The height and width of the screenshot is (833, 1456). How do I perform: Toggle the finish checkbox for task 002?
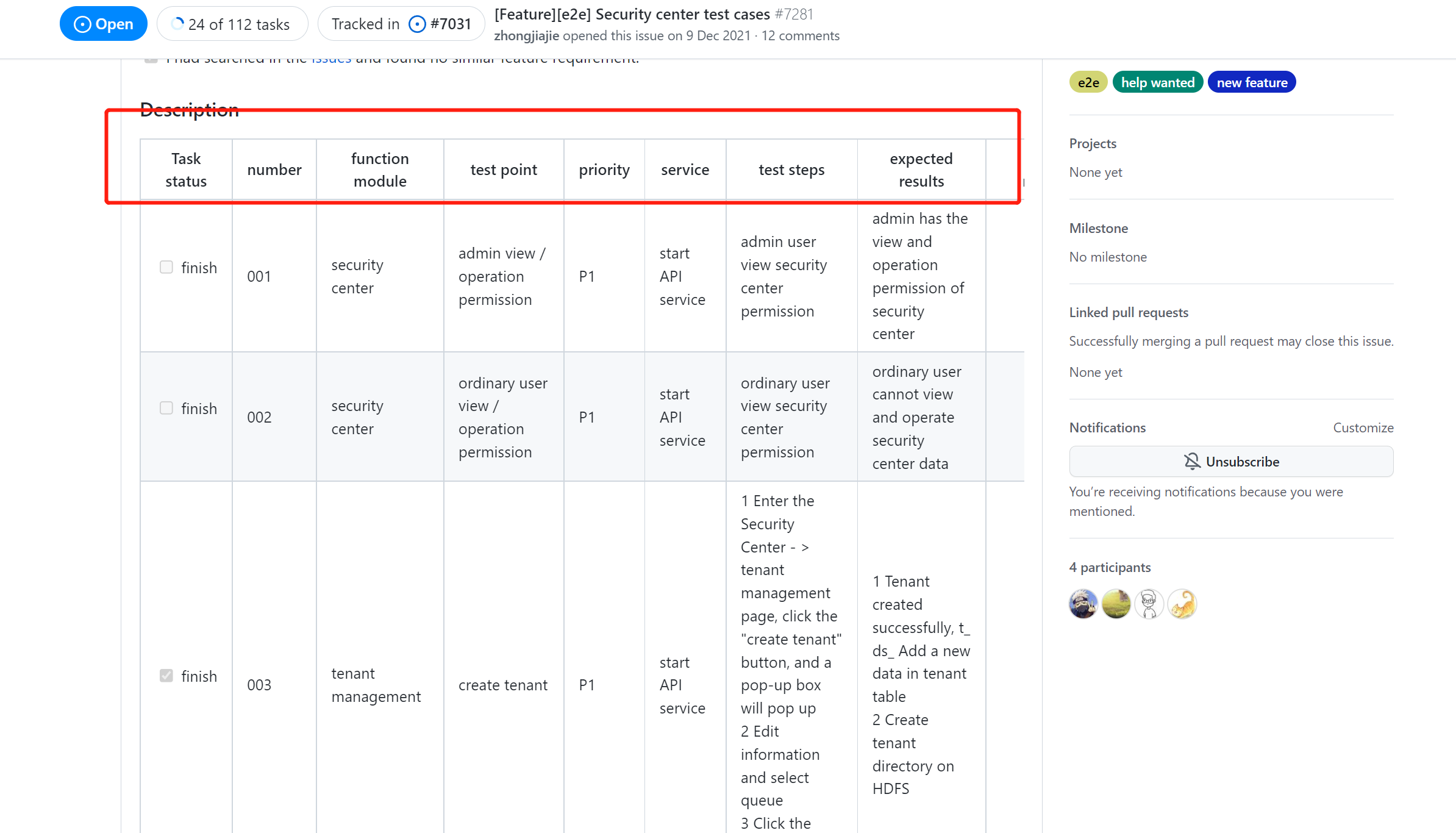click(166, 408)
